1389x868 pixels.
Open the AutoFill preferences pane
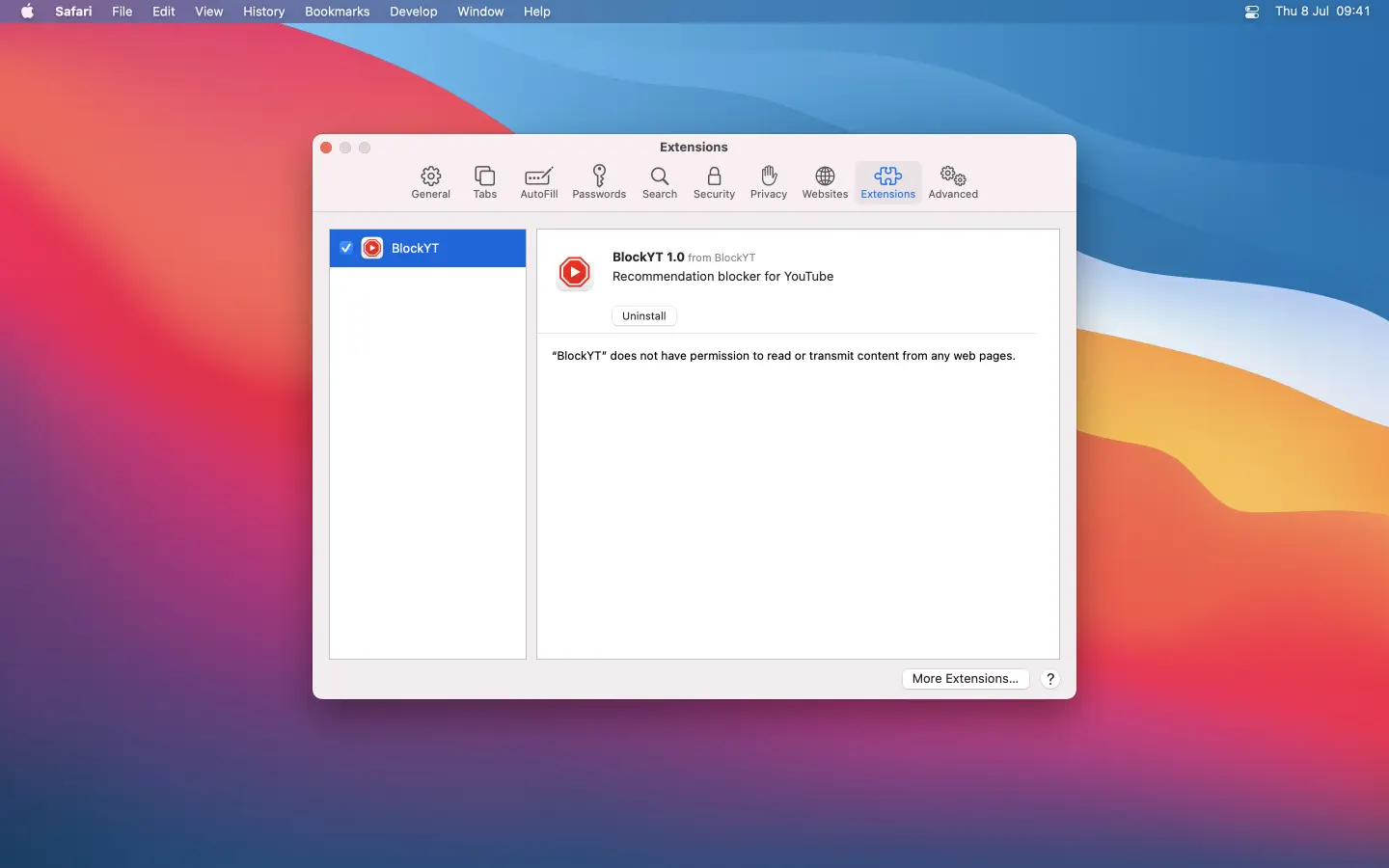(538, 182)
